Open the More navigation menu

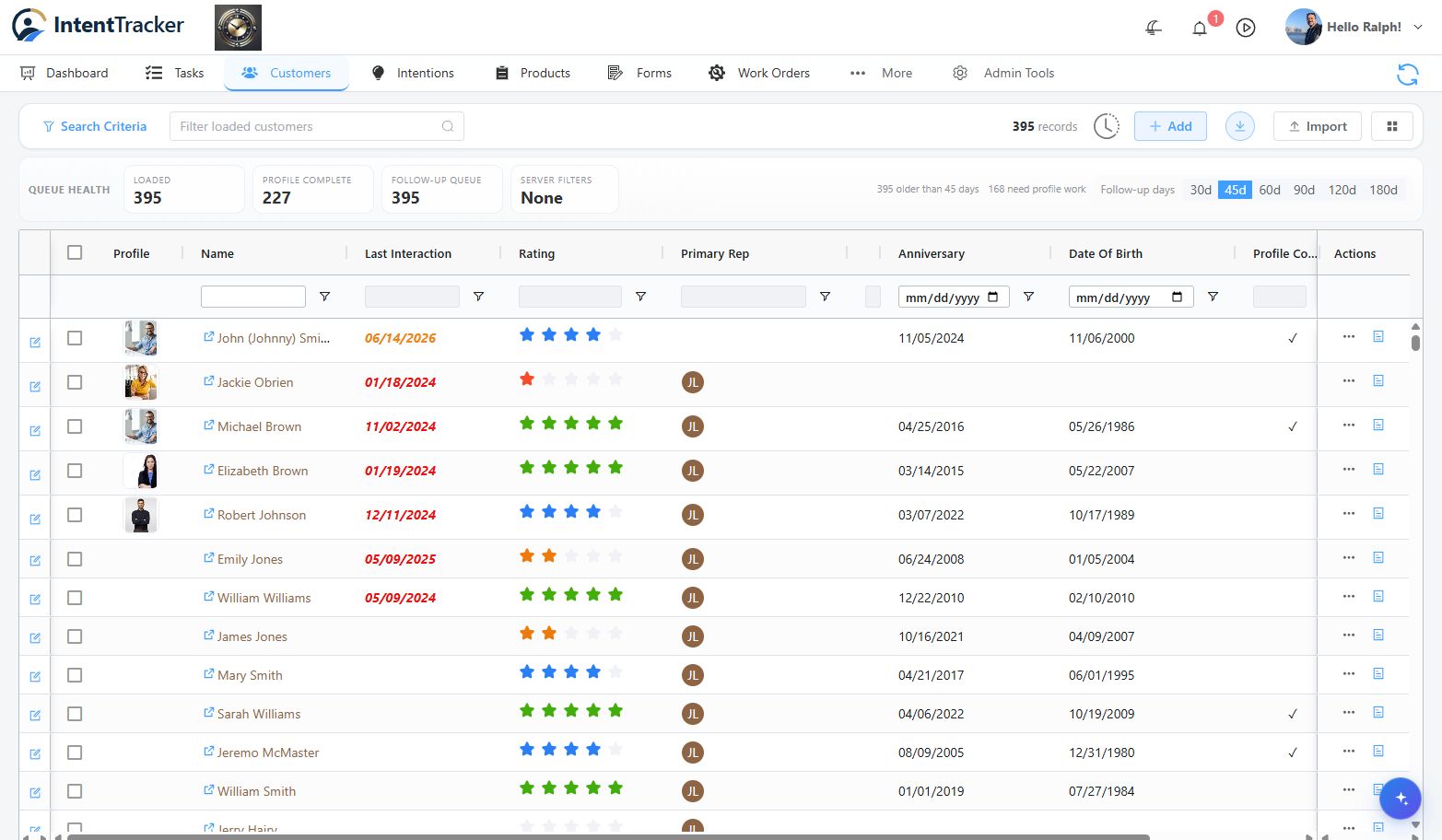881,73
